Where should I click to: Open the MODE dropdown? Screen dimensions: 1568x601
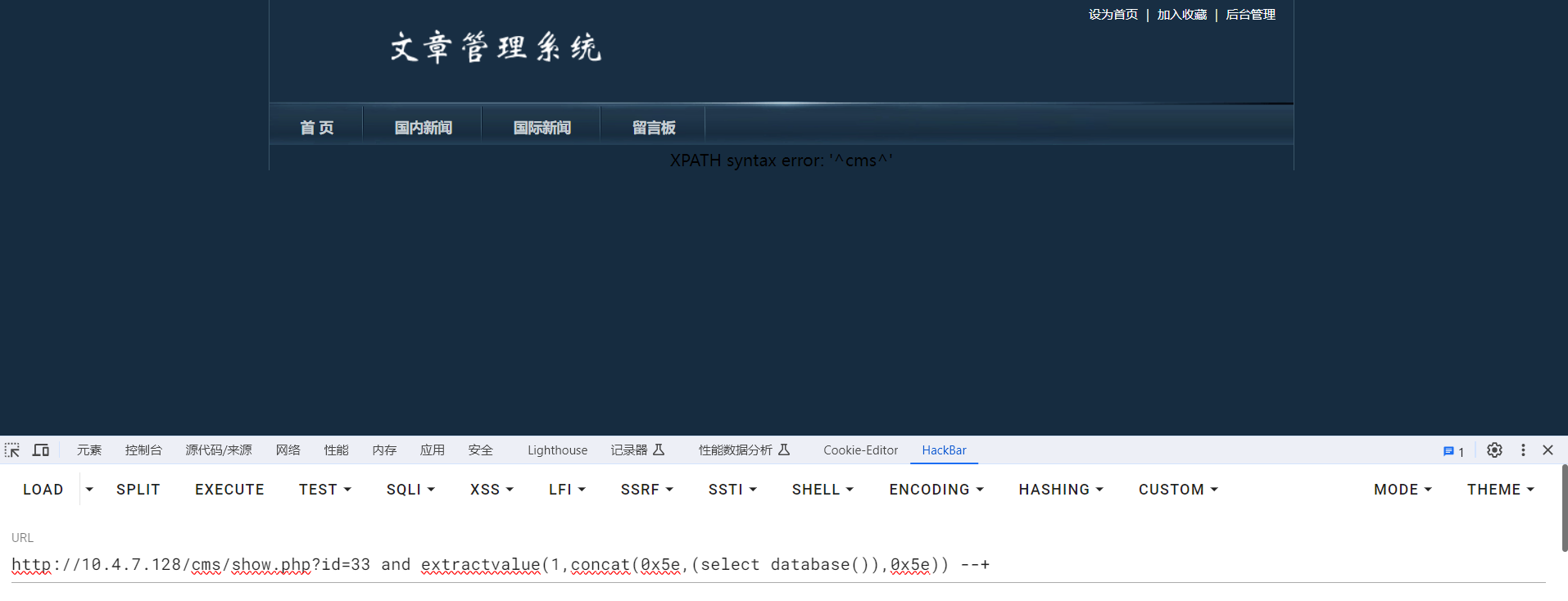[x=1403, y=490]
